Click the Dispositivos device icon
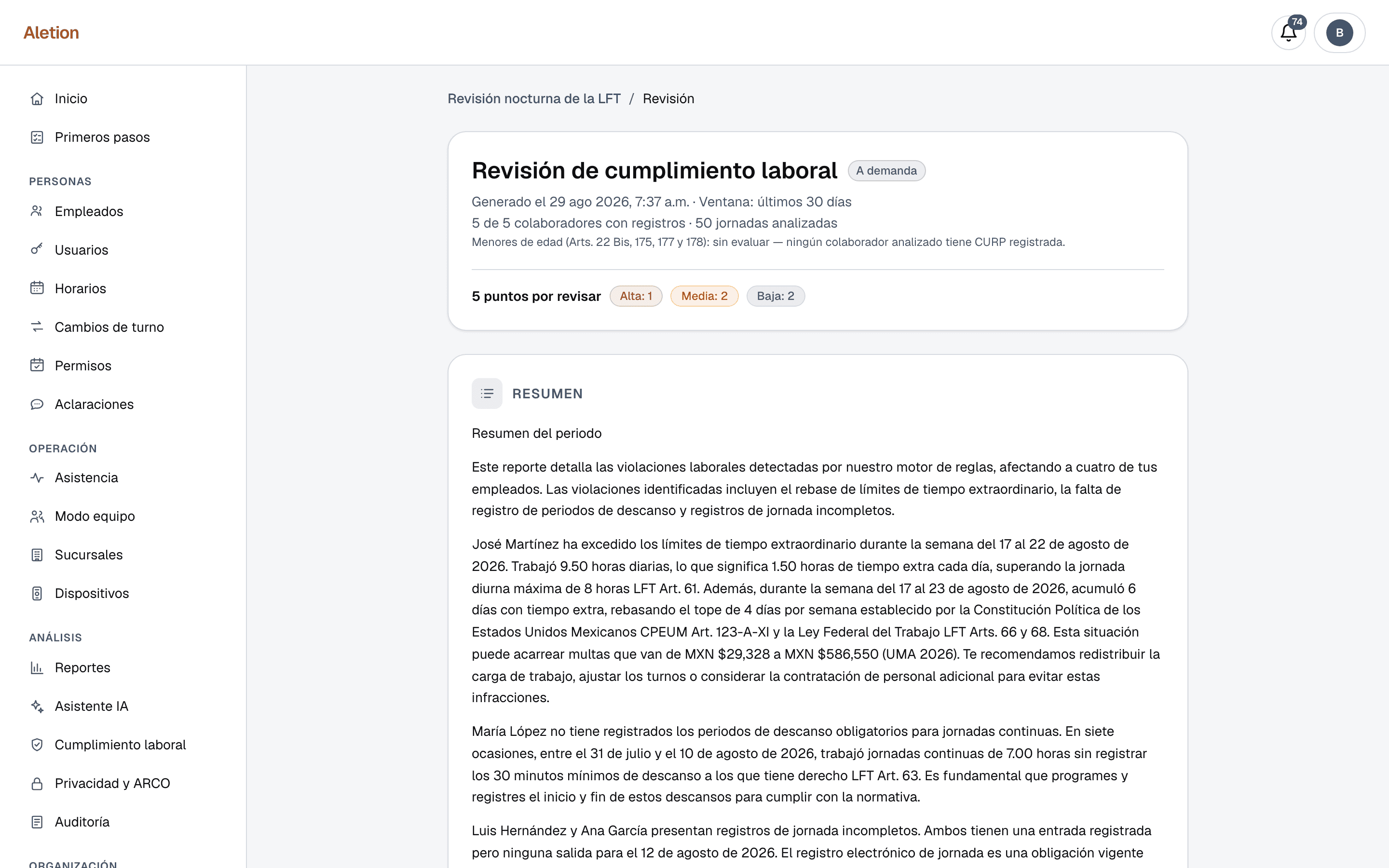This screenshot has height=868, width=1389. pos(37,593)
